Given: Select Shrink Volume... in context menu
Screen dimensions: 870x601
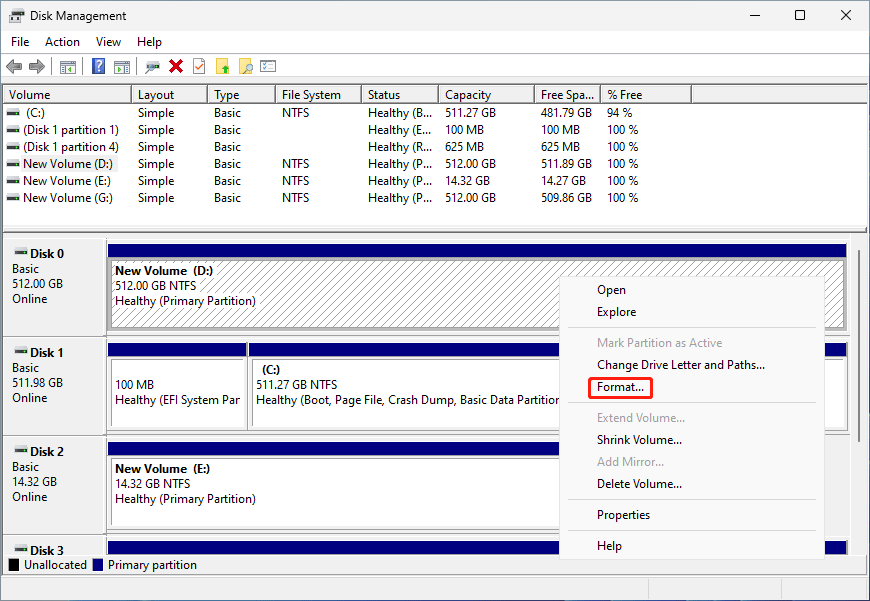Looking at the screenshot, I should click(639, 440).
